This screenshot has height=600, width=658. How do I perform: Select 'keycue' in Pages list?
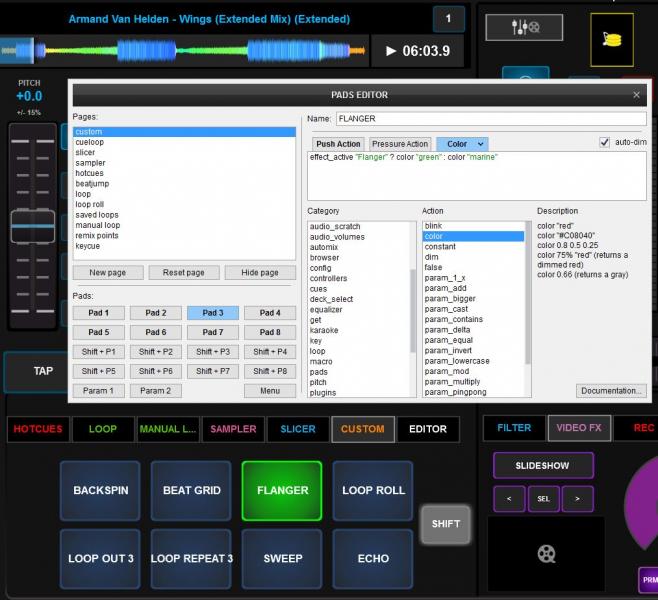184,246
